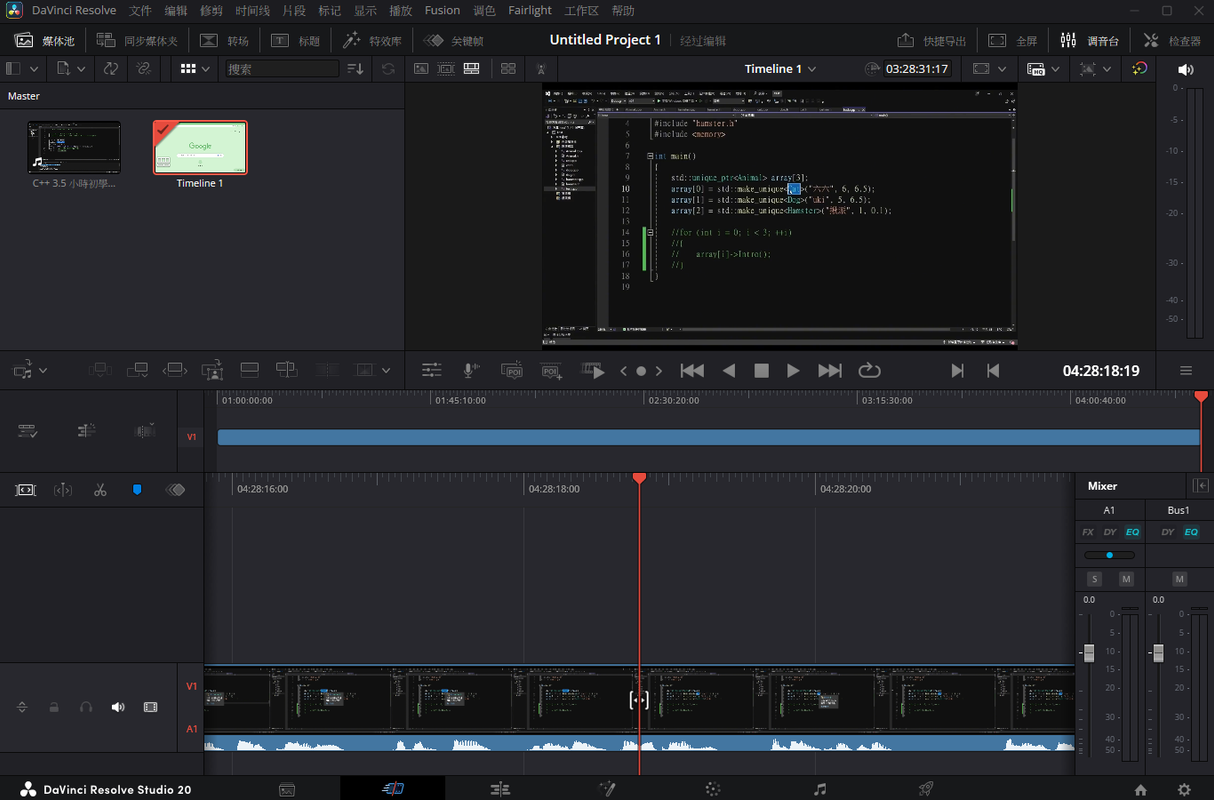Screen dimensions: 1214x800
Task: Open the 文件 menu
Action: (141, 10)
